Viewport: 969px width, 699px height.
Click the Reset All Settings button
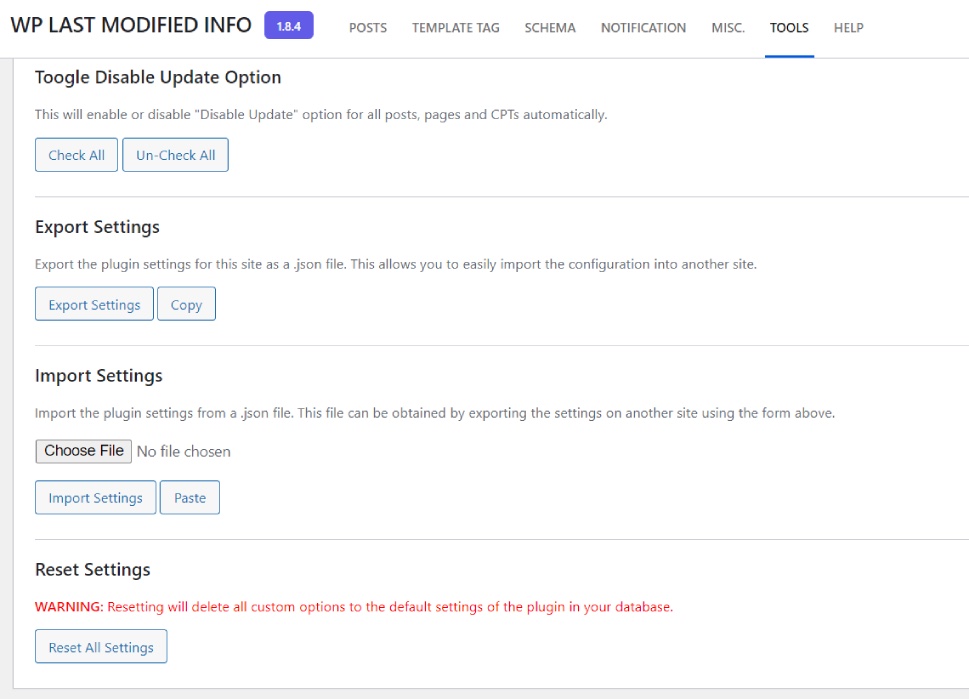pos(101,647)
